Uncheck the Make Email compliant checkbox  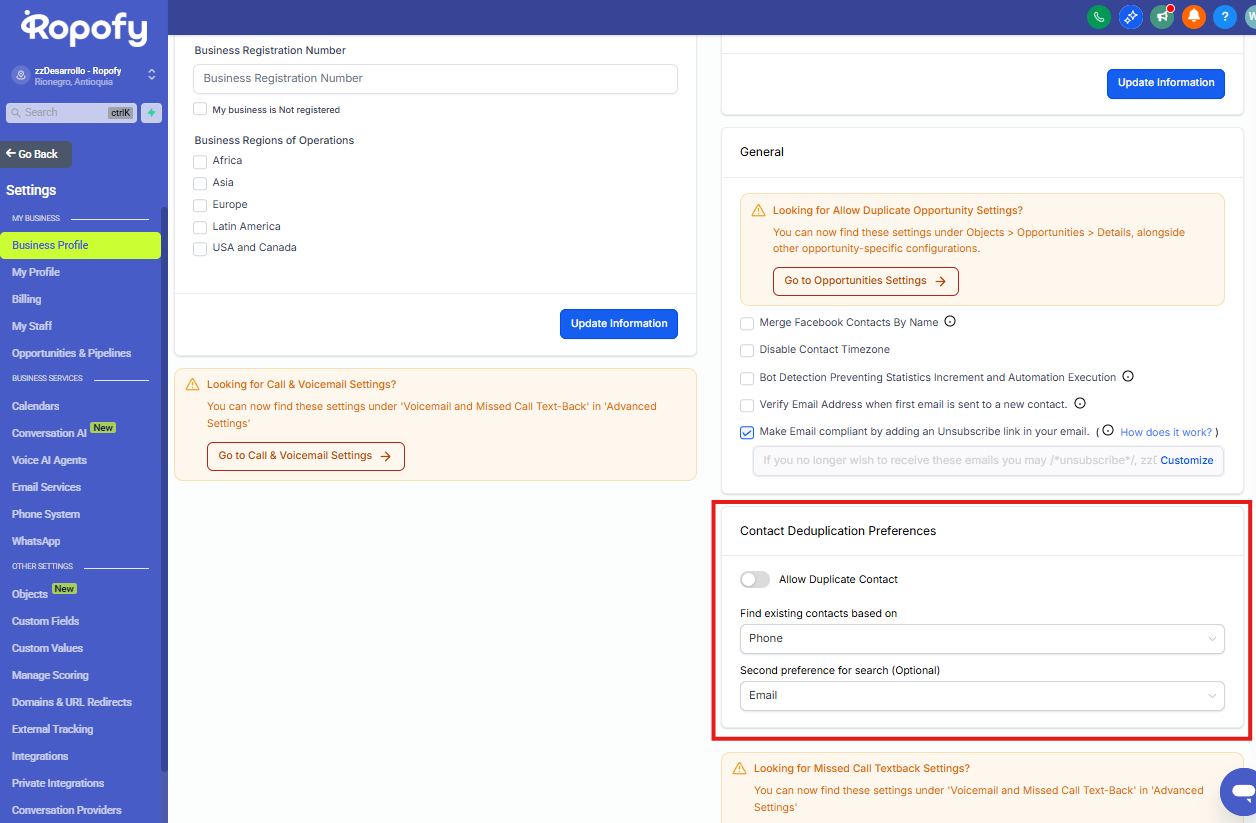pyautogui.click(x=747, y=433)
